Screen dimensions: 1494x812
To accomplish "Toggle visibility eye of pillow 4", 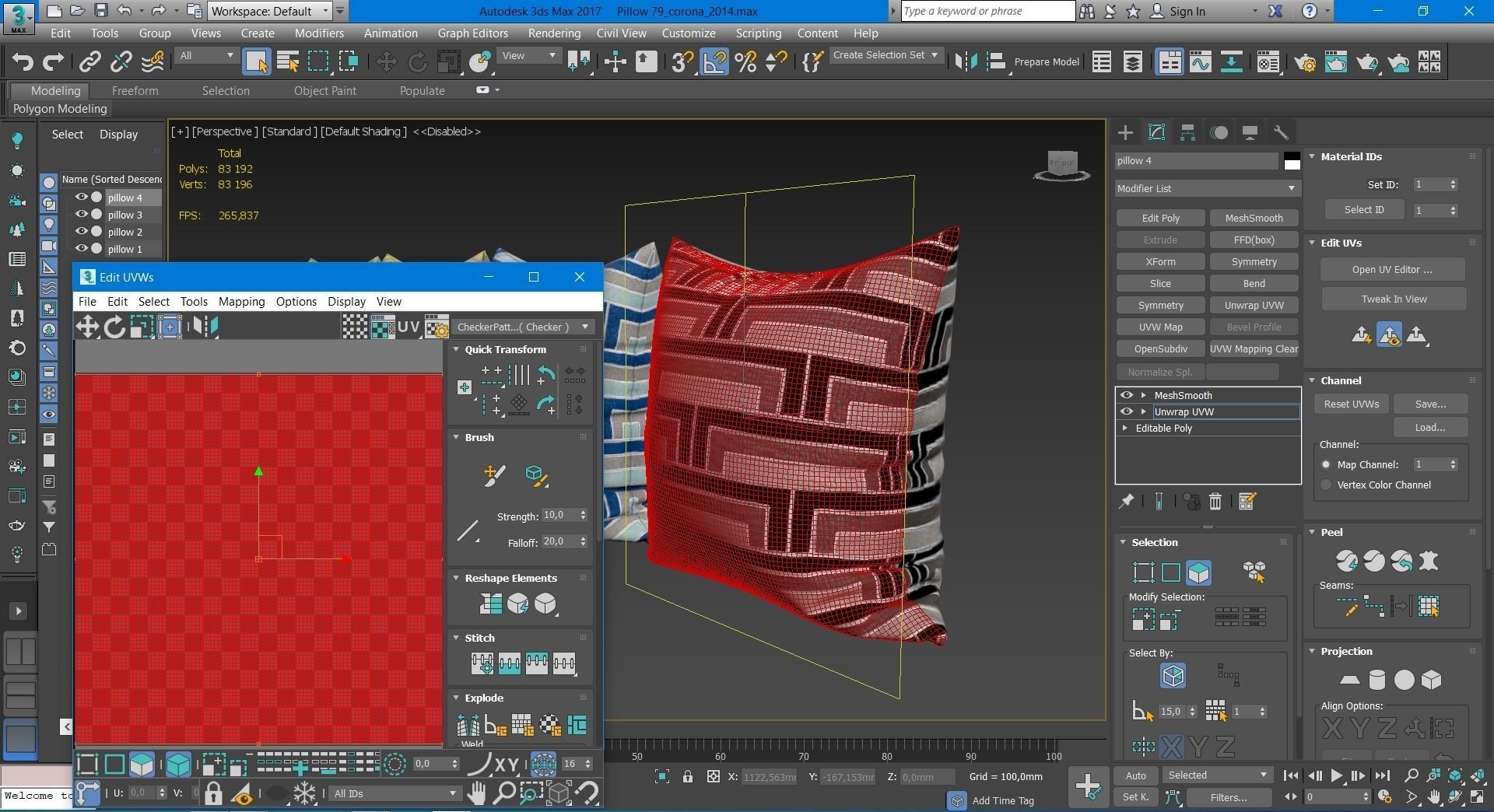I will point(81,198).
